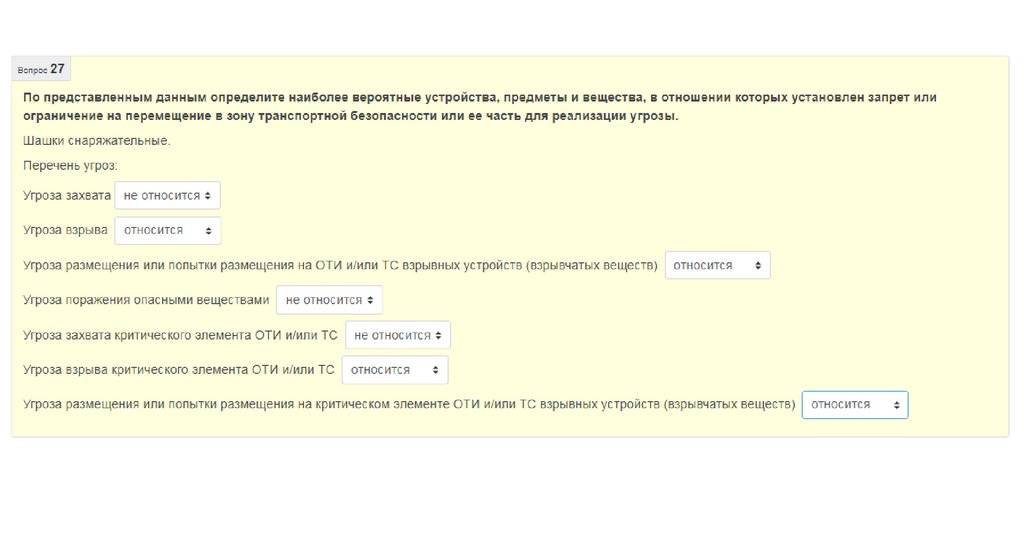
Task: Click label 'Угроза захвата критического элемента ОТИ и/или ТС'
Action: tap(180, 335)
